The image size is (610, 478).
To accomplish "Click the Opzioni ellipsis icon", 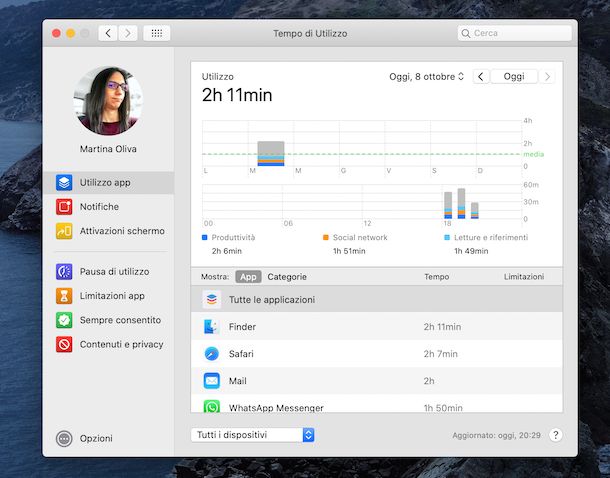I will click(x=64, y=439).
